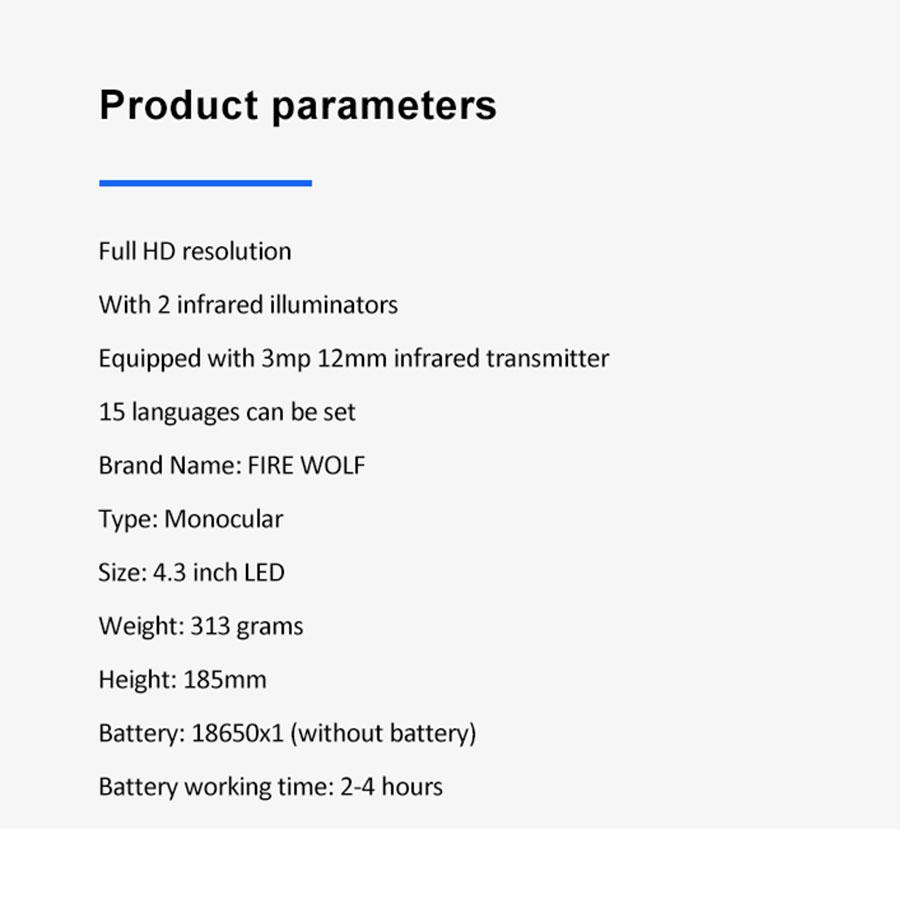Click the "Product parameters" heading
Image resolution: width=900 pixels, height=900 pixels.
(x=297, y=105)
